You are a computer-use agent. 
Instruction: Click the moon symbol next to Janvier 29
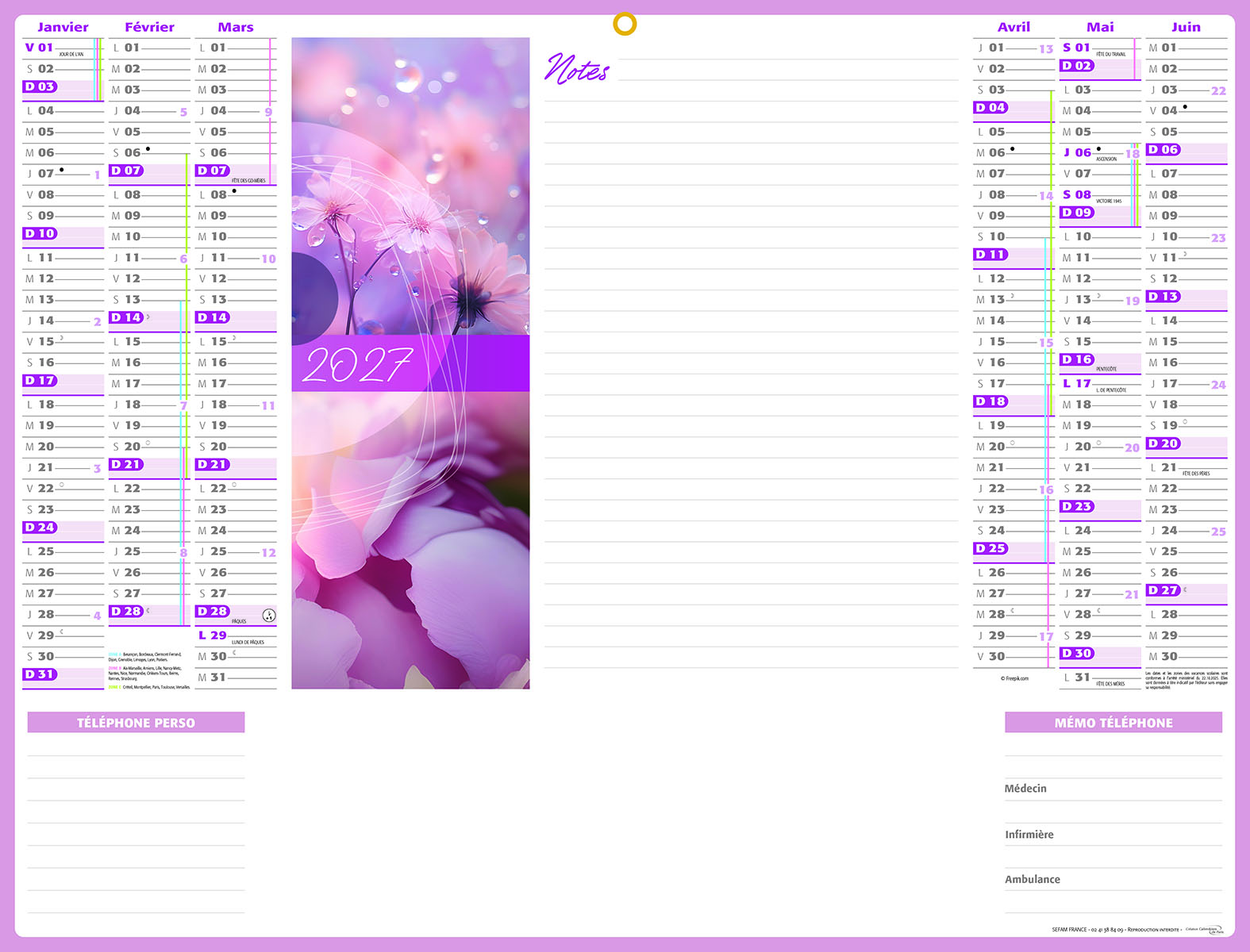click(x=62, y=631)
